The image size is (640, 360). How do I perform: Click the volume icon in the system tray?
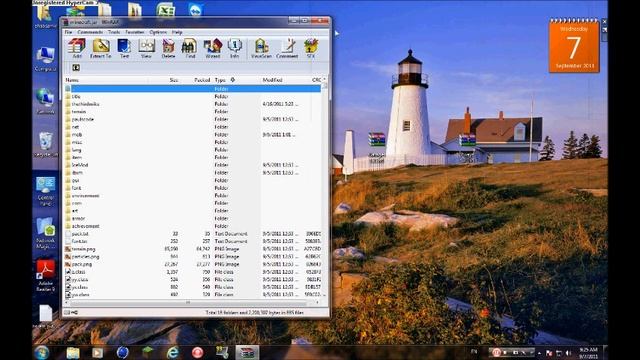point(568,353)
